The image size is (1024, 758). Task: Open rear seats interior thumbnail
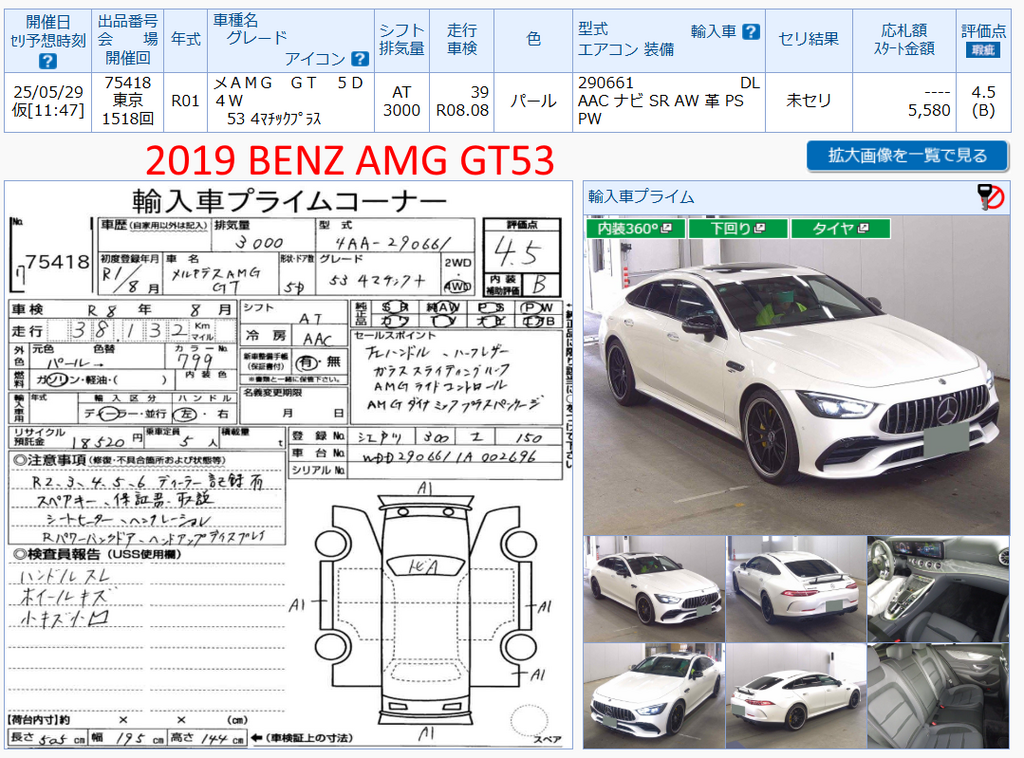pos(938,695)
